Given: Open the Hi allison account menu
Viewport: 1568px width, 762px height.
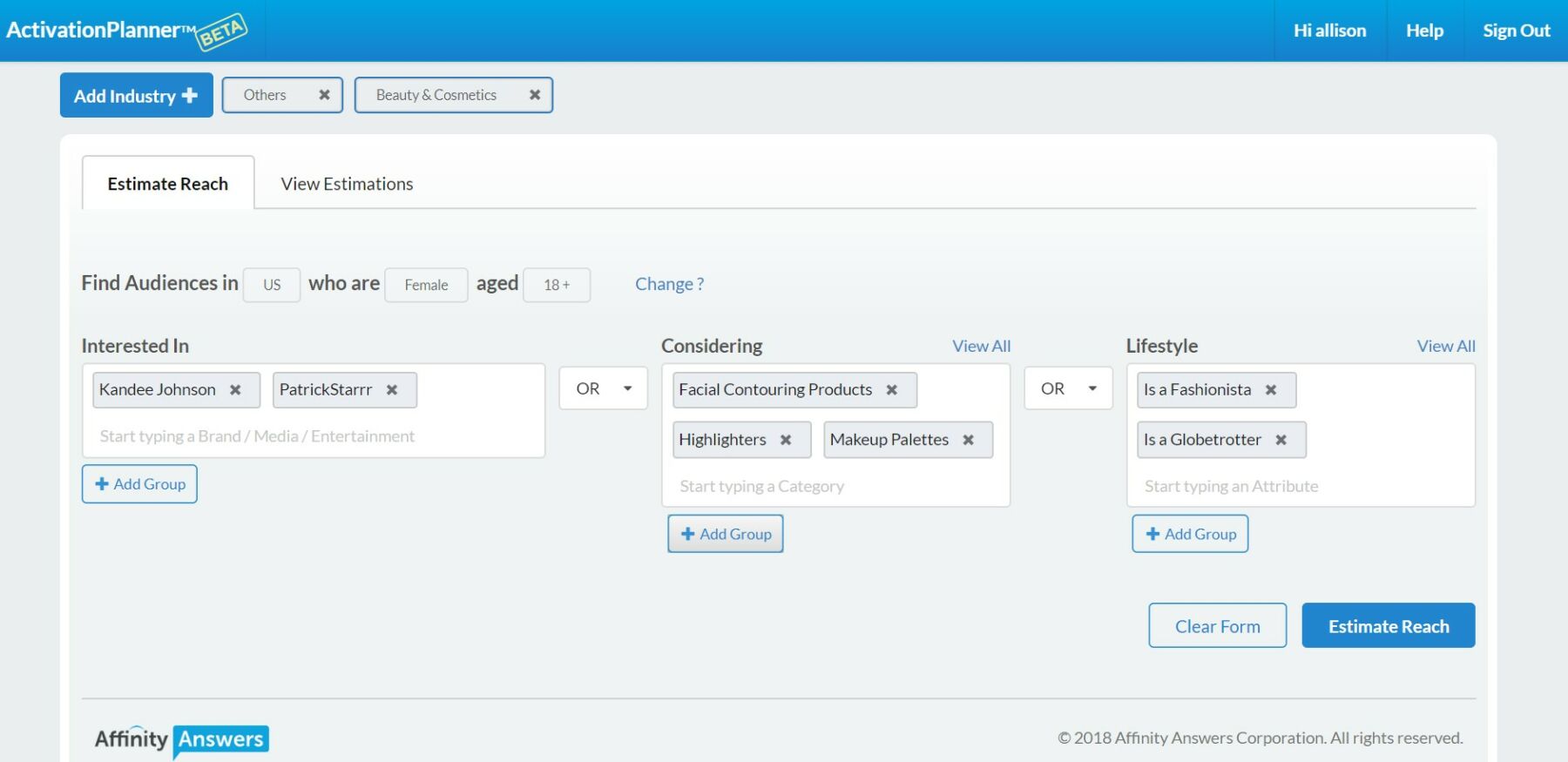Looking at the screenshot, I should point(1329,30).
